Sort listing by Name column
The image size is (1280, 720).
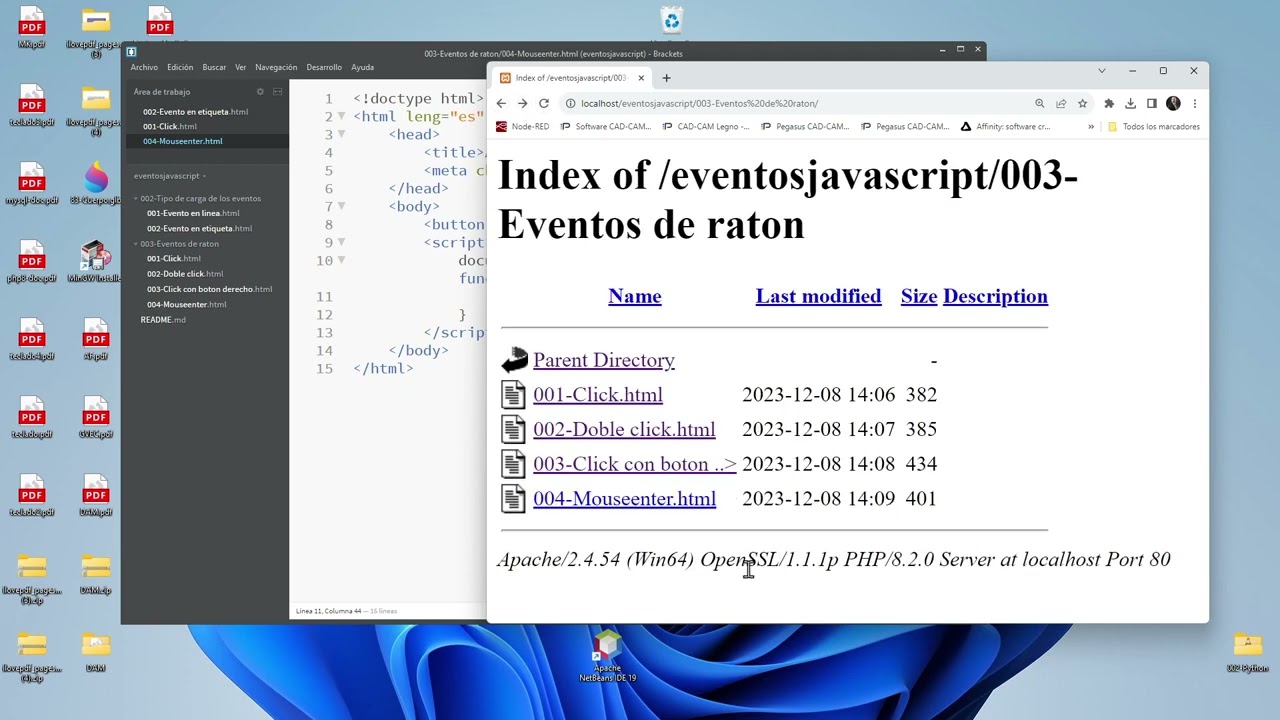click(635, 296)
